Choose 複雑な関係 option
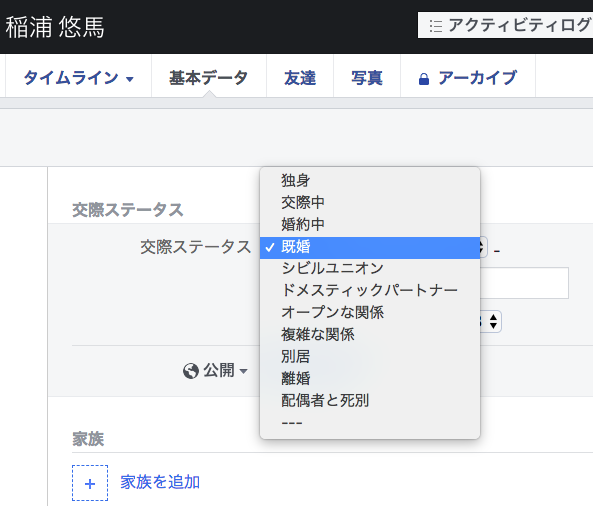The height and width of the screenshot is (506, 593). [x=370, y=334]
